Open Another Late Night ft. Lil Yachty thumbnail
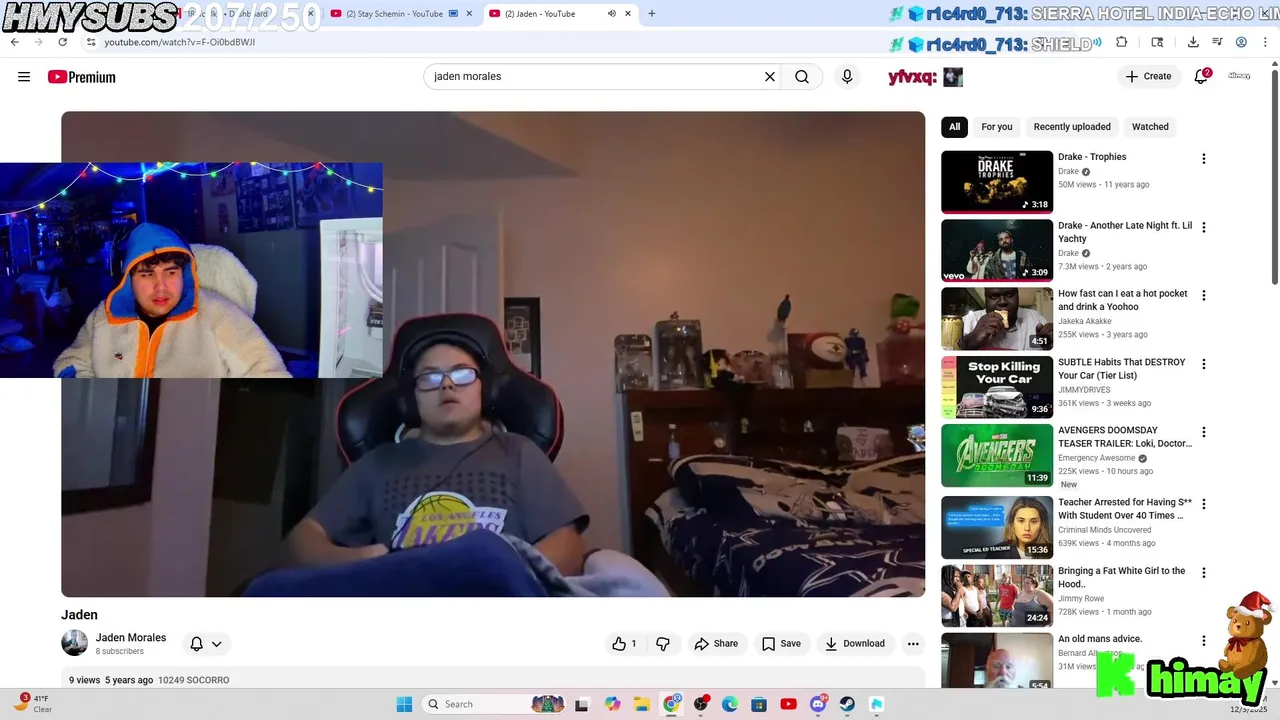Screen dimensions: 1280x720 coord(997,250)
